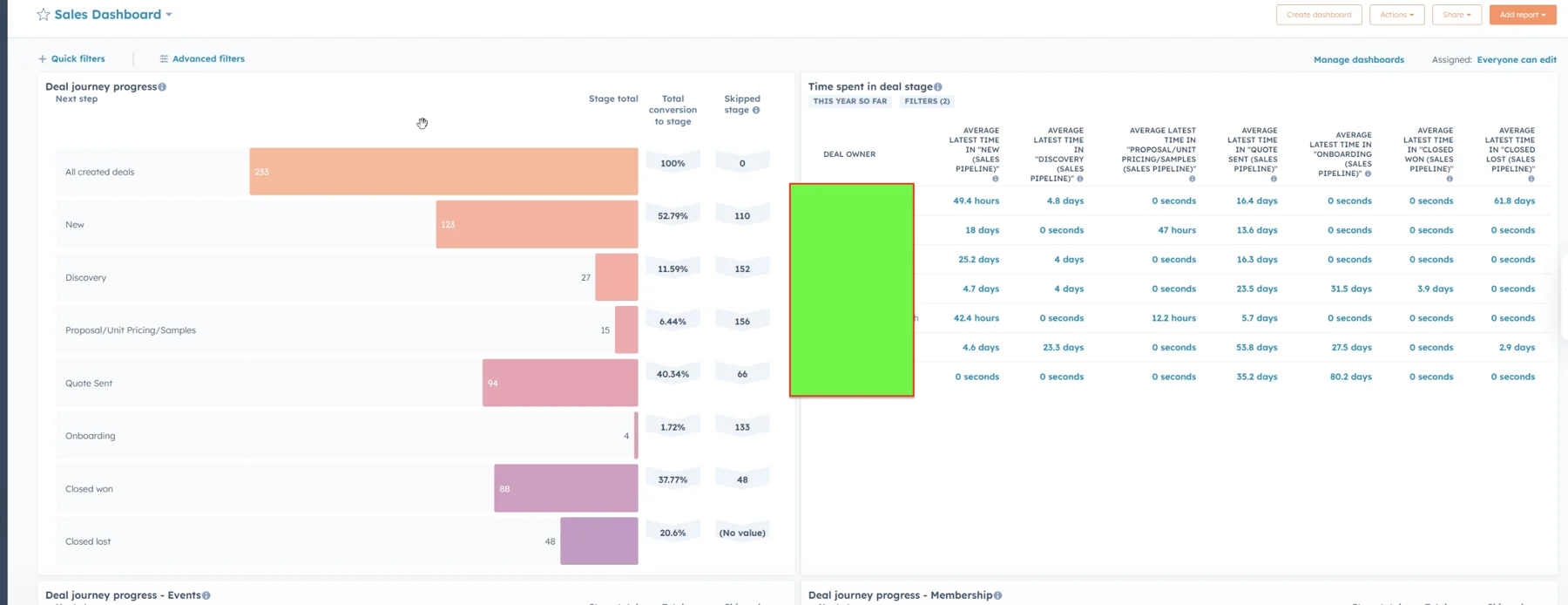Screen dimensions: 1568x605
Task: Click the 25.2 days value
Action: click(978, 260)
